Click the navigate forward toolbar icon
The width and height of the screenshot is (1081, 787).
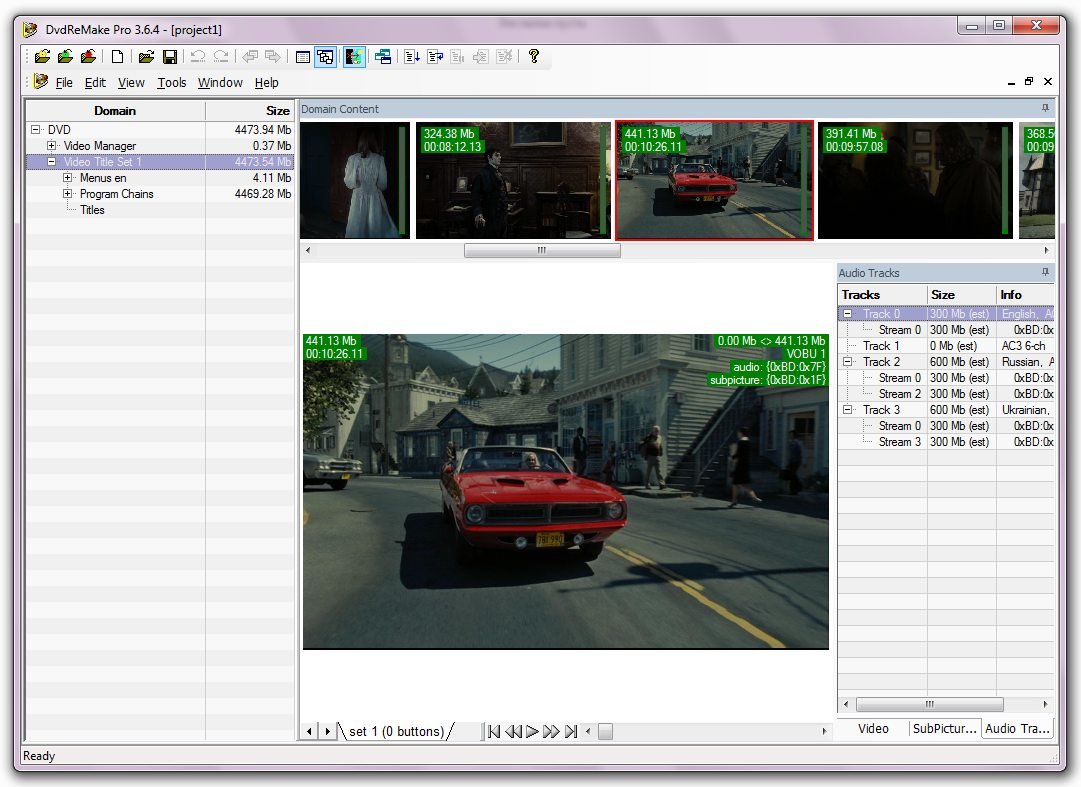point(273,57)
